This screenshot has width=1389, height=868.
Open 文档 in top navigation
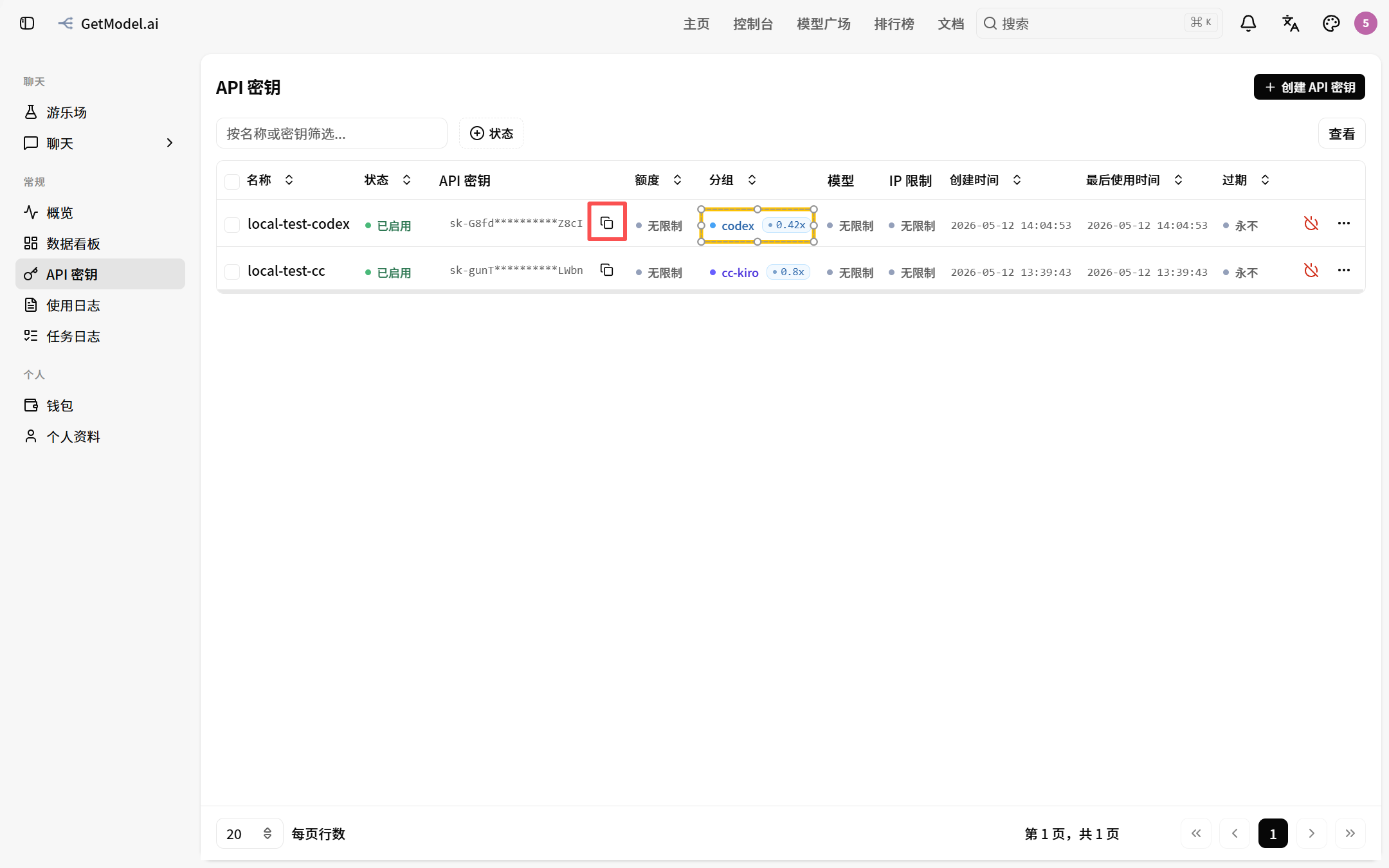[951, 24]
